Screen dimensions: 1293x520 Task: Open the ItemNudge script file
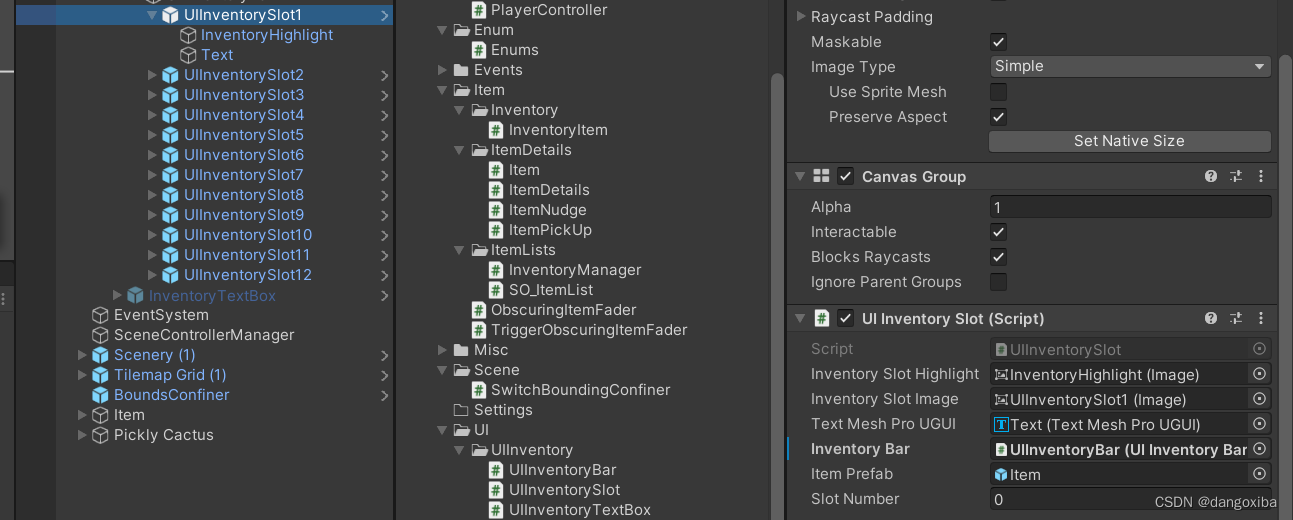[x=538, y=210]
